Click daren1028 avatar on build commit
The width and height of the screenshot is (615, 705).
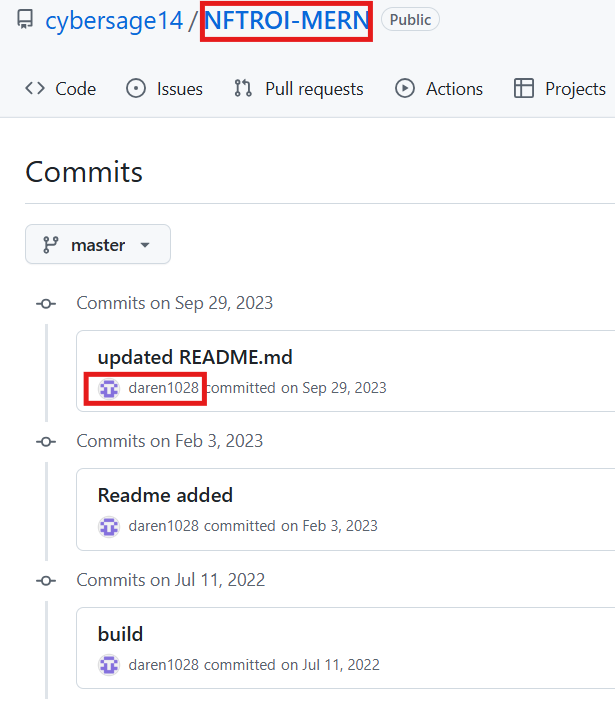tap(109, 665)
